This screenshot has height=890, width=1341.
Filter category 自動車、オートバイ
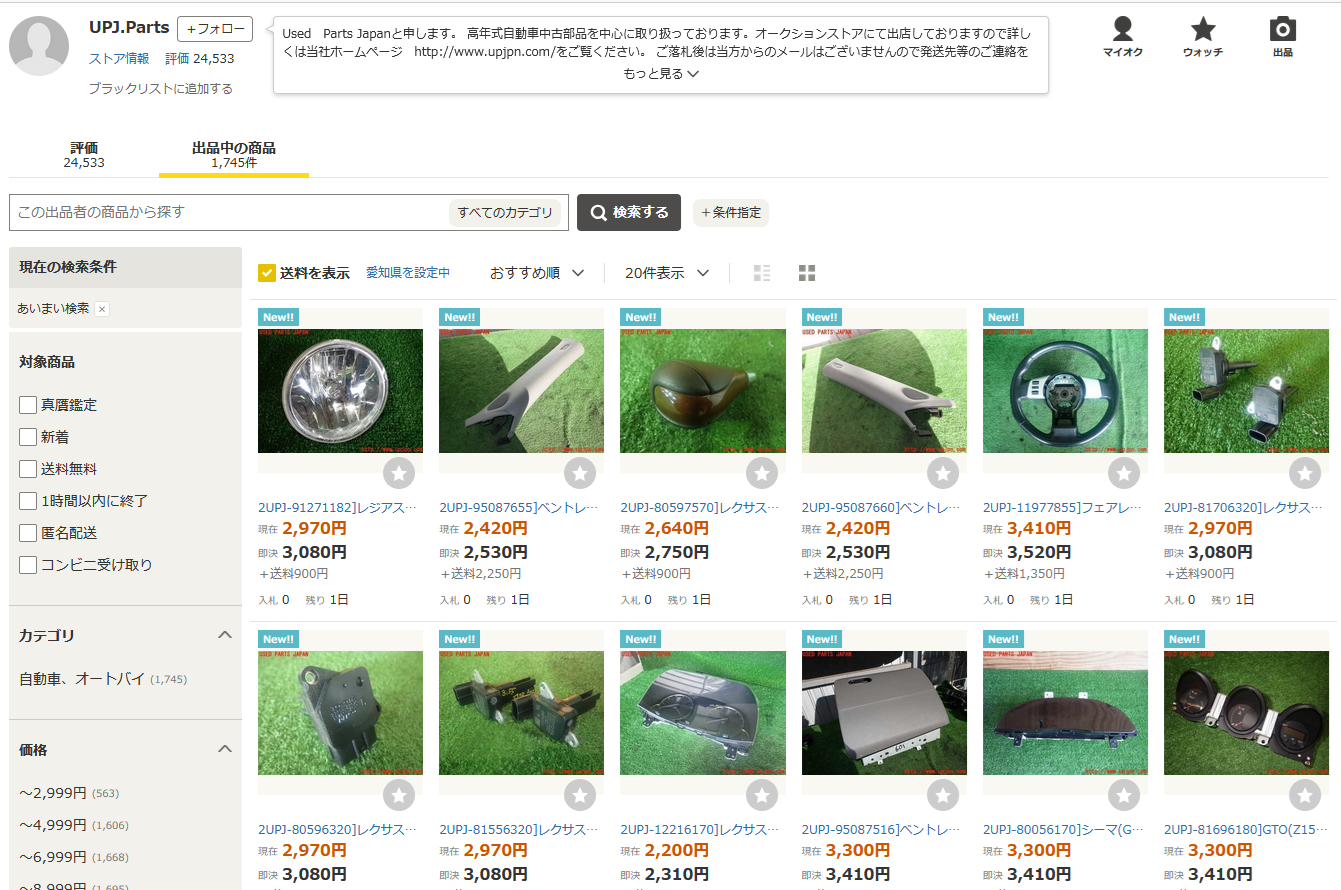(103, 679)
